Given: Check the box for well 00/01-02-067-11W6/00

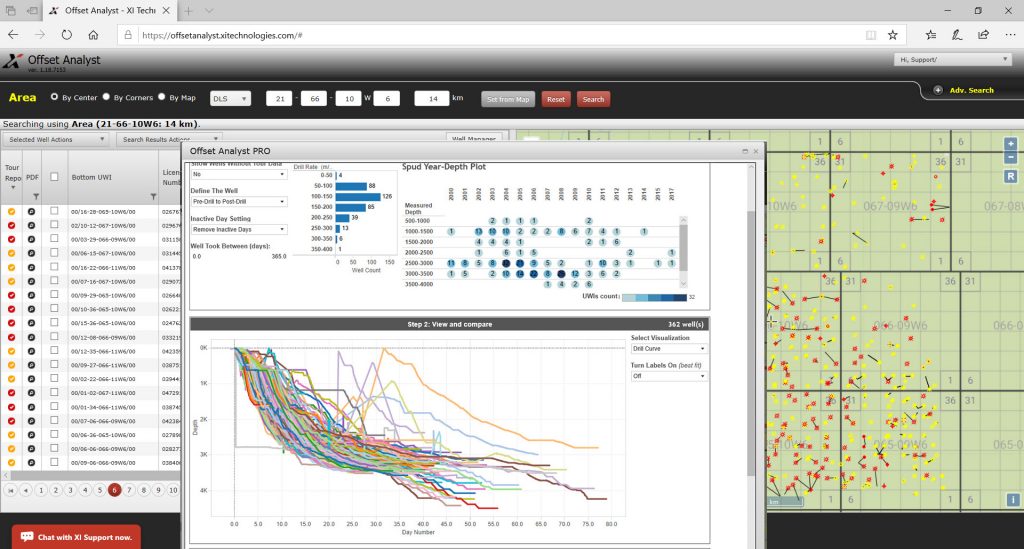Looking at the screenshot, I should [x=54, y=392].
